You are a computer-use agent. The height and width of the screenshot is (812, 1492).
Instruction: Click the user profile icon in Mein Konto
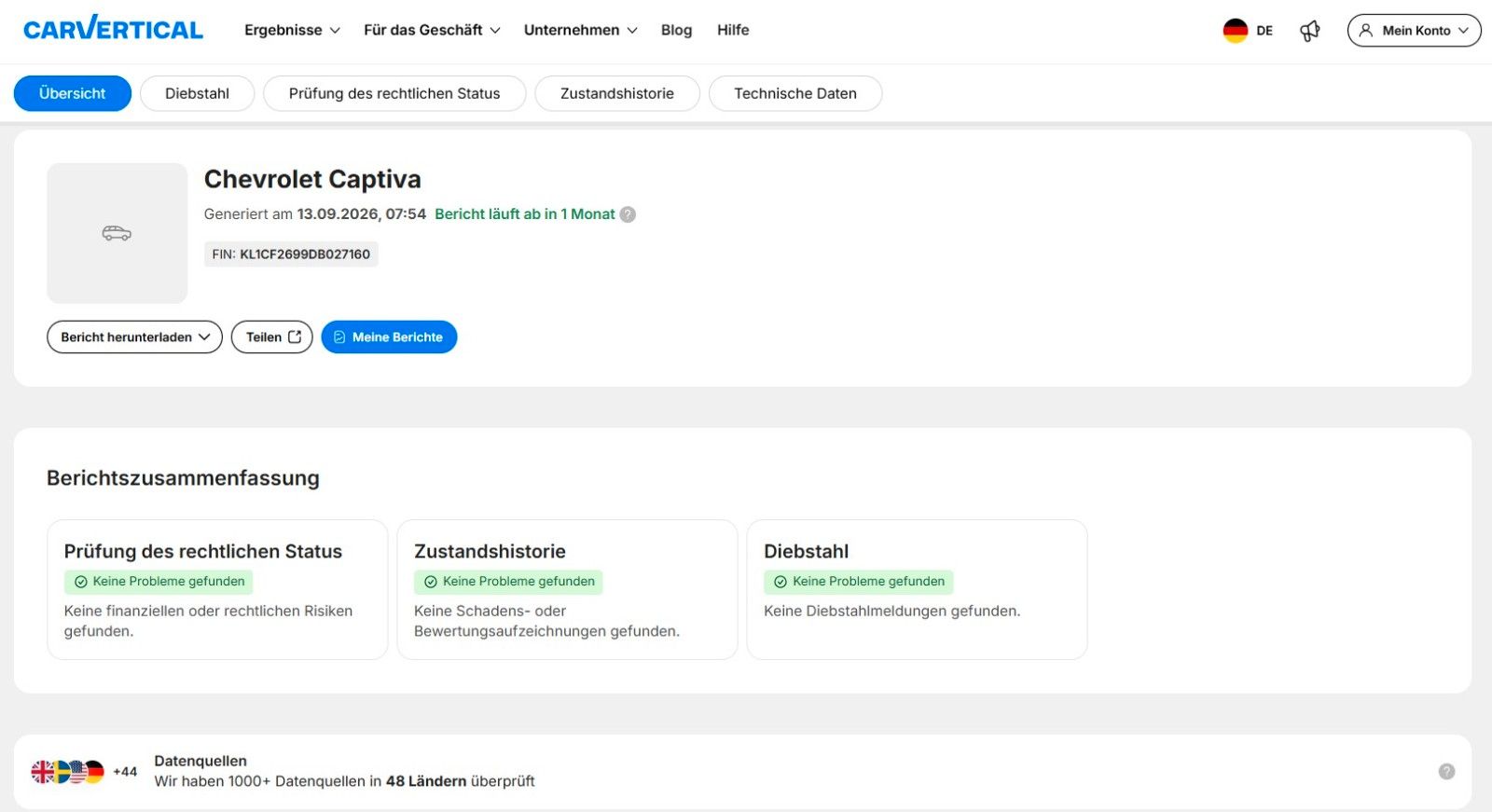pyautogui.click(x=1366, y=31)
